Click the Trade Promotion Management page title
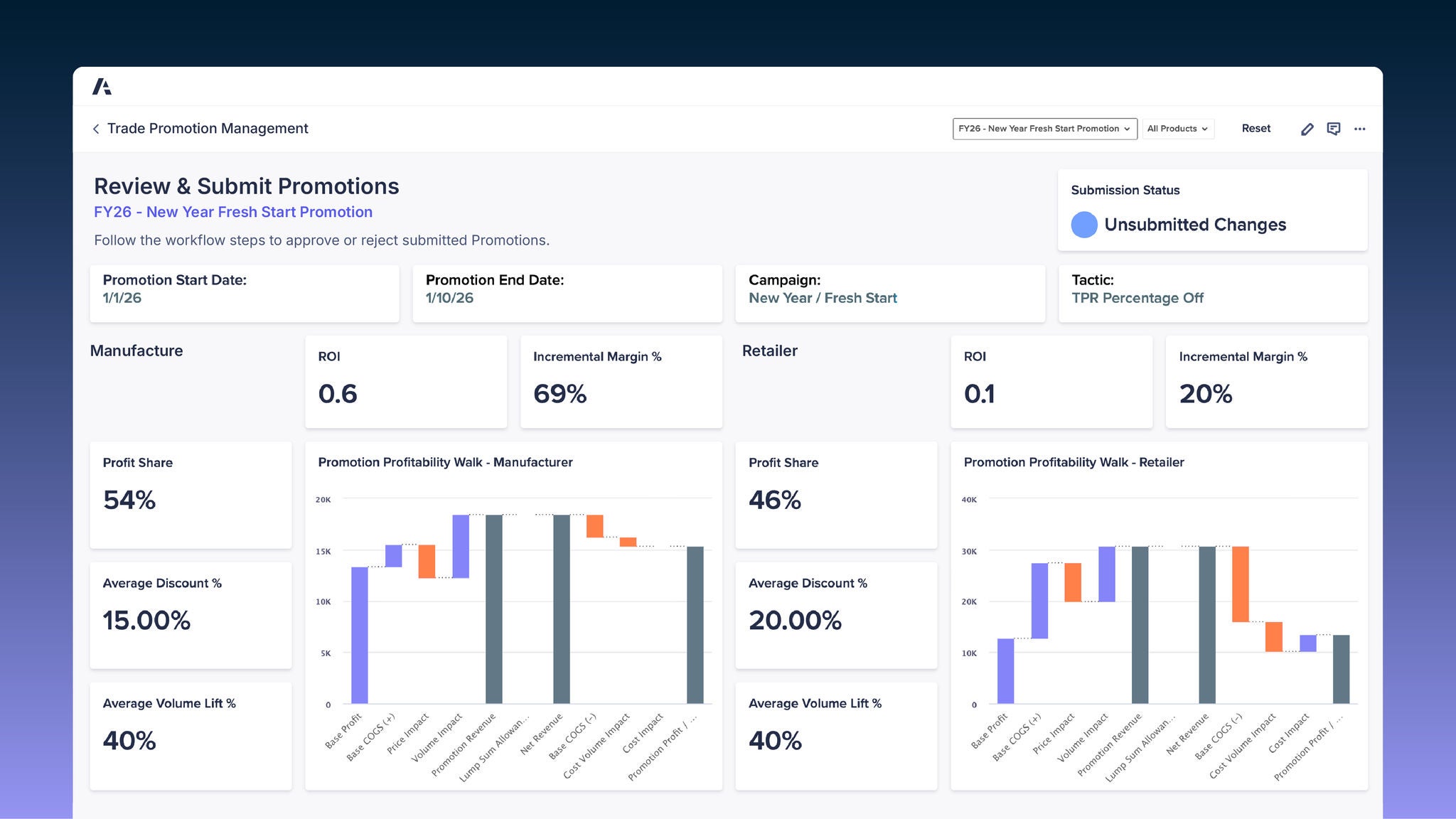1456x819 pixels. pos(208,129)
